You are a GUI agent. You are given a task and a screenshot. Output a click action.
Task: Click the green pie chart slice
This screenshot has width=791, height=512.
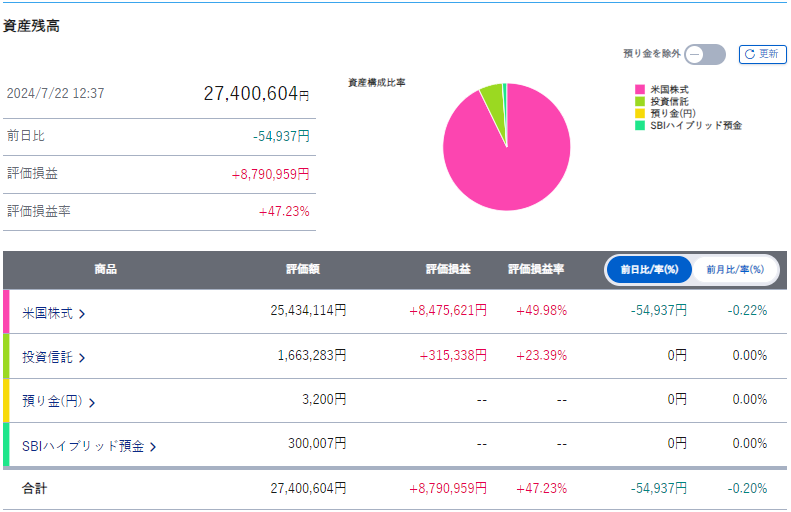pos(491,96)
